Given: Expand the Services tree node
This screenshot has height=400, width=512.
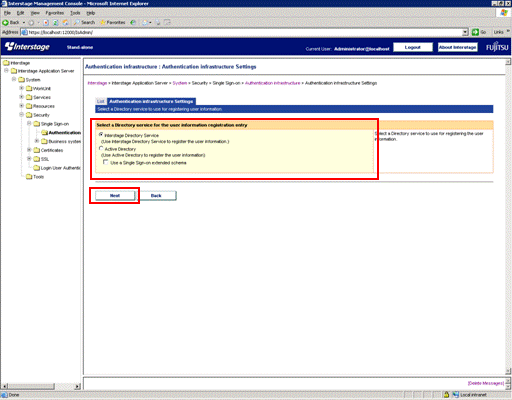Looking at the screenshot, I should 22,97.
